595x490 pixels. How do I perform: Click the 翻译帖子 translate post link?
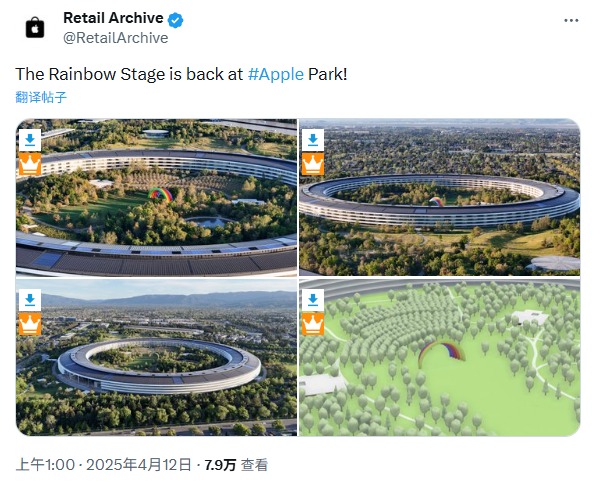click(41, 97)
